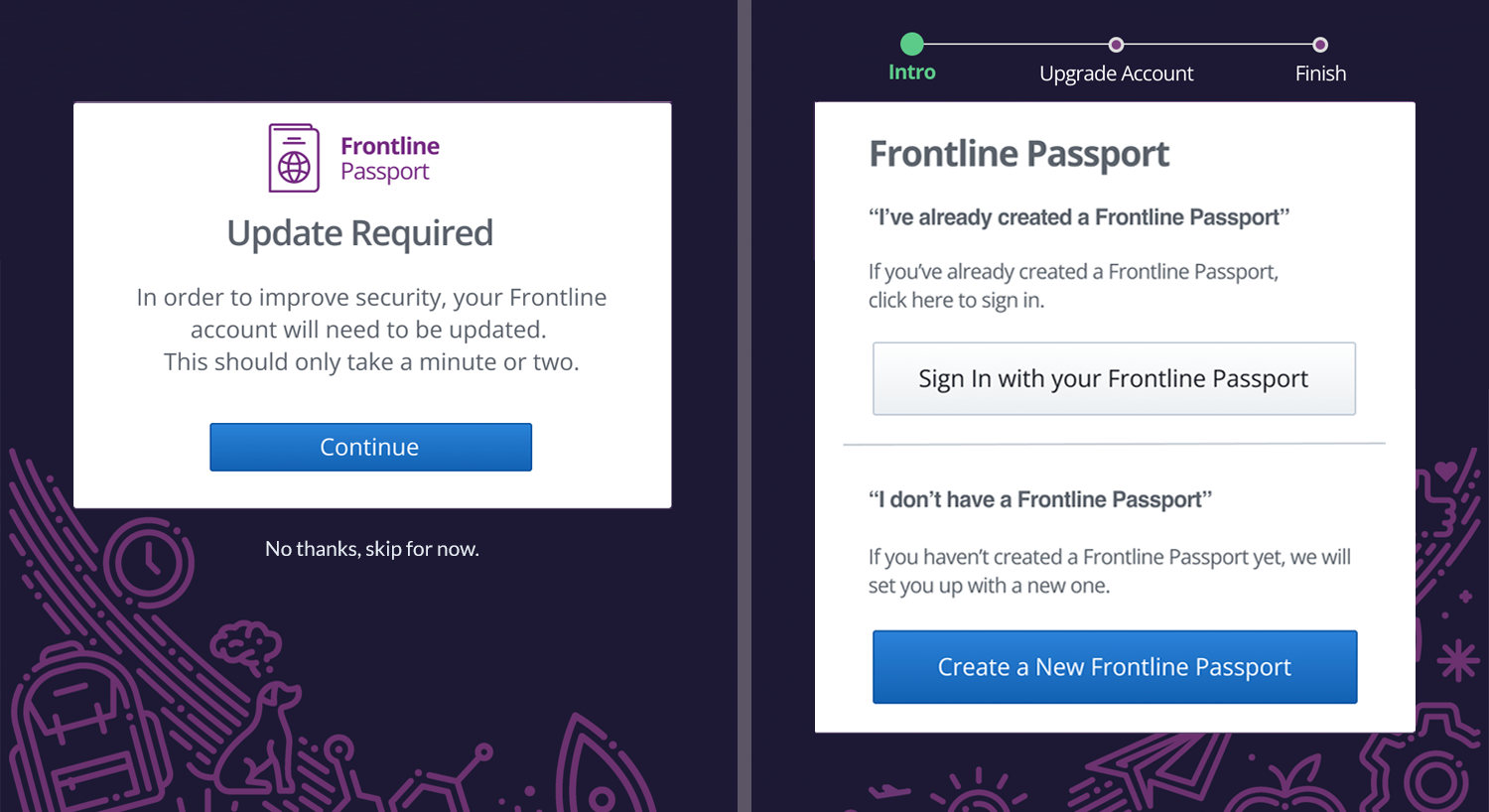1489x812 pixels.
Task: Select the Upgrade Account step dot
Action: 1116,45
